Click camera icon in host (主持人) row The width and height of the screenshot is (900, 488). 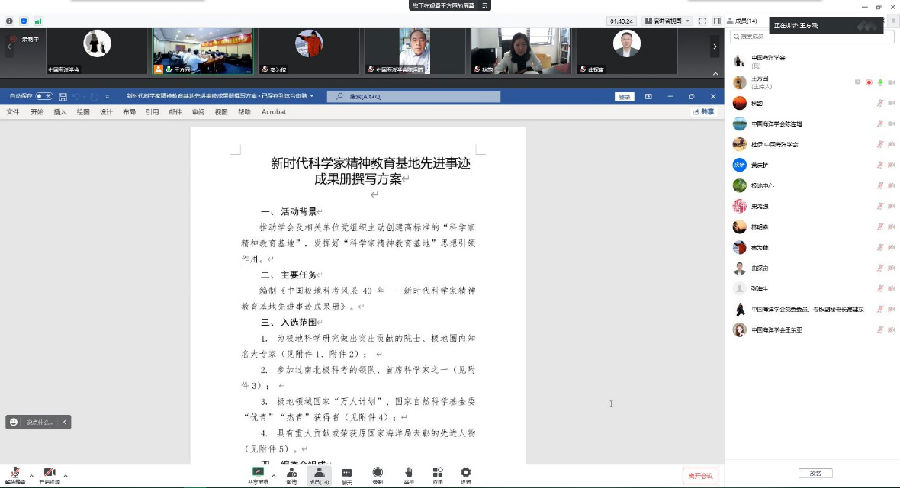[x=891, y=82]
